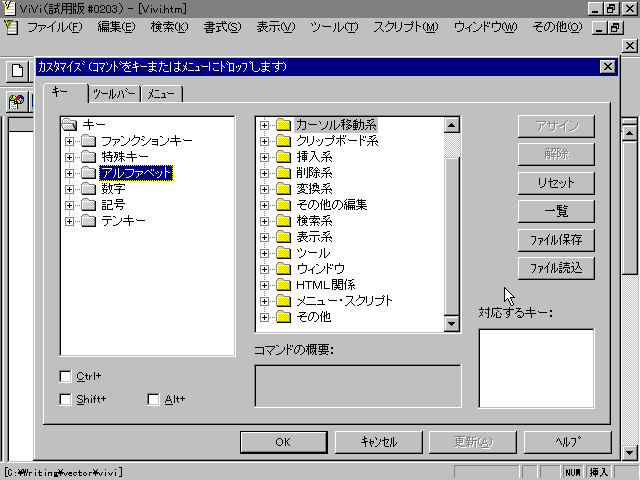This screenshot has height=480, width=640.
Task: Select the その他の編集 item label
Action: [x=331, y=205]
